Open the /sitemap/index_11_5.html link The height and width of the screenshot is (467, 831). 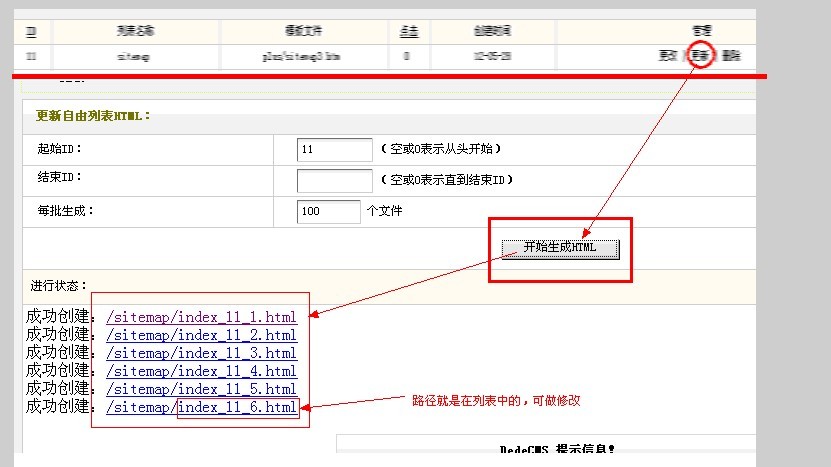click(201, 390)
